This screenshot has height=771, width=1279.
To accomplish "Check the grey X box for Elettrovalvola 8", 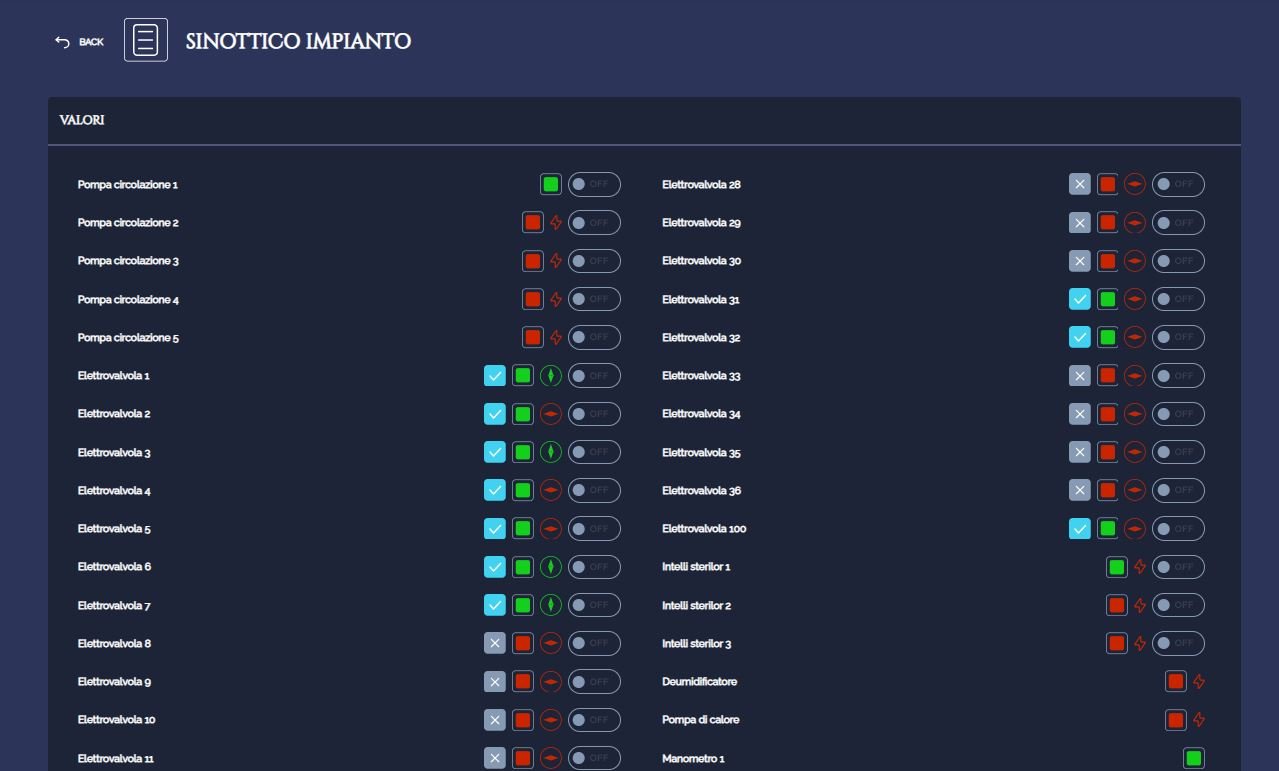I will 495,643.
